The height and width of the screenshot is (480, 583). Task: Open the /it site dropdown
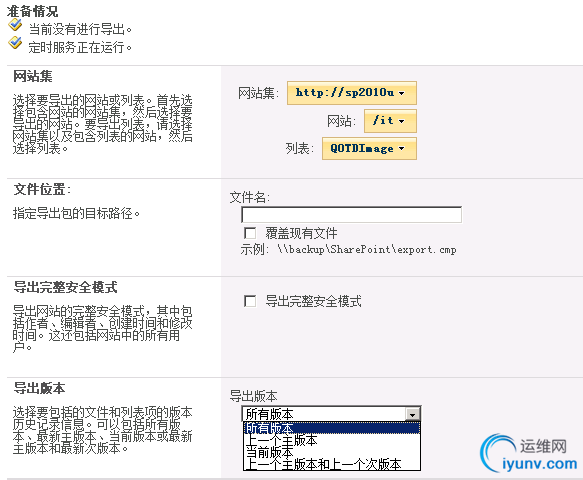point(390,121)
